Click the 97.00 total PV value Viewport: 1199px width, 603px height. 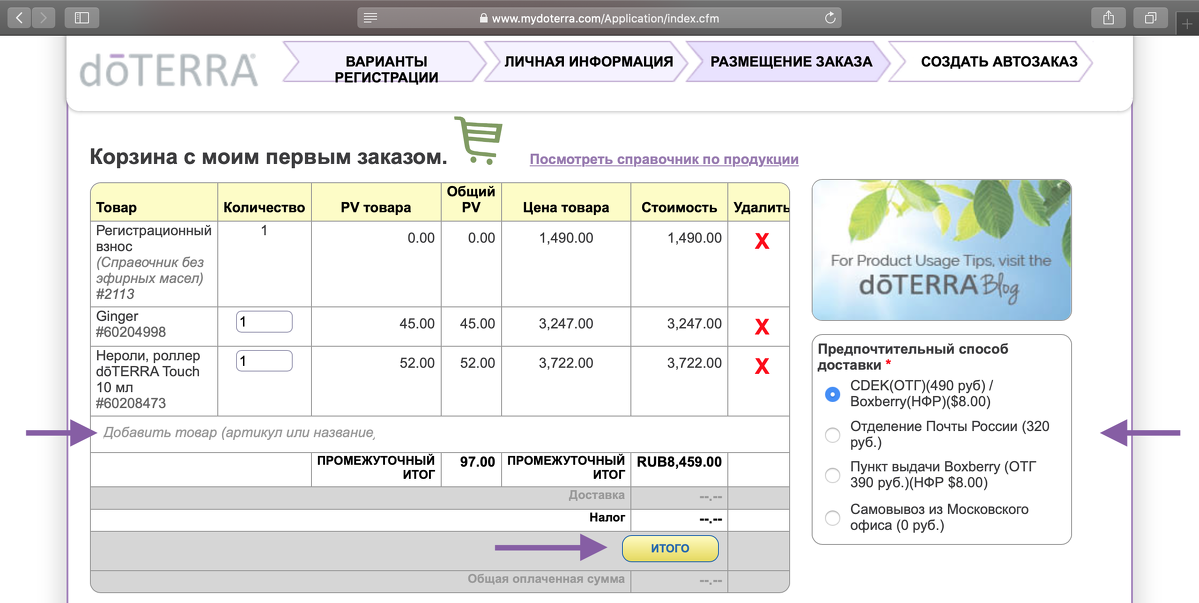click(x=477, y=462)
